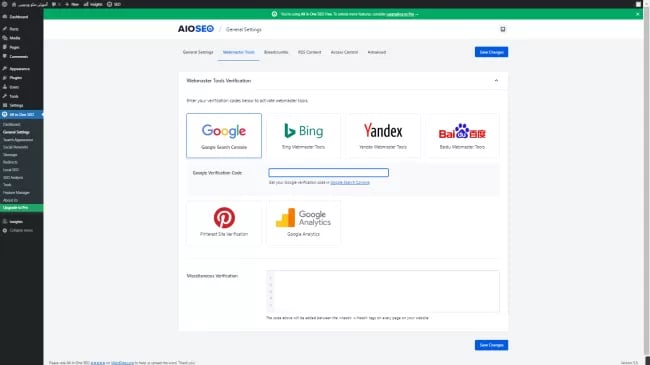This screenshot has height=365, width=650.
Task: Open Social Networks submenu item
Action: point(15,147)
